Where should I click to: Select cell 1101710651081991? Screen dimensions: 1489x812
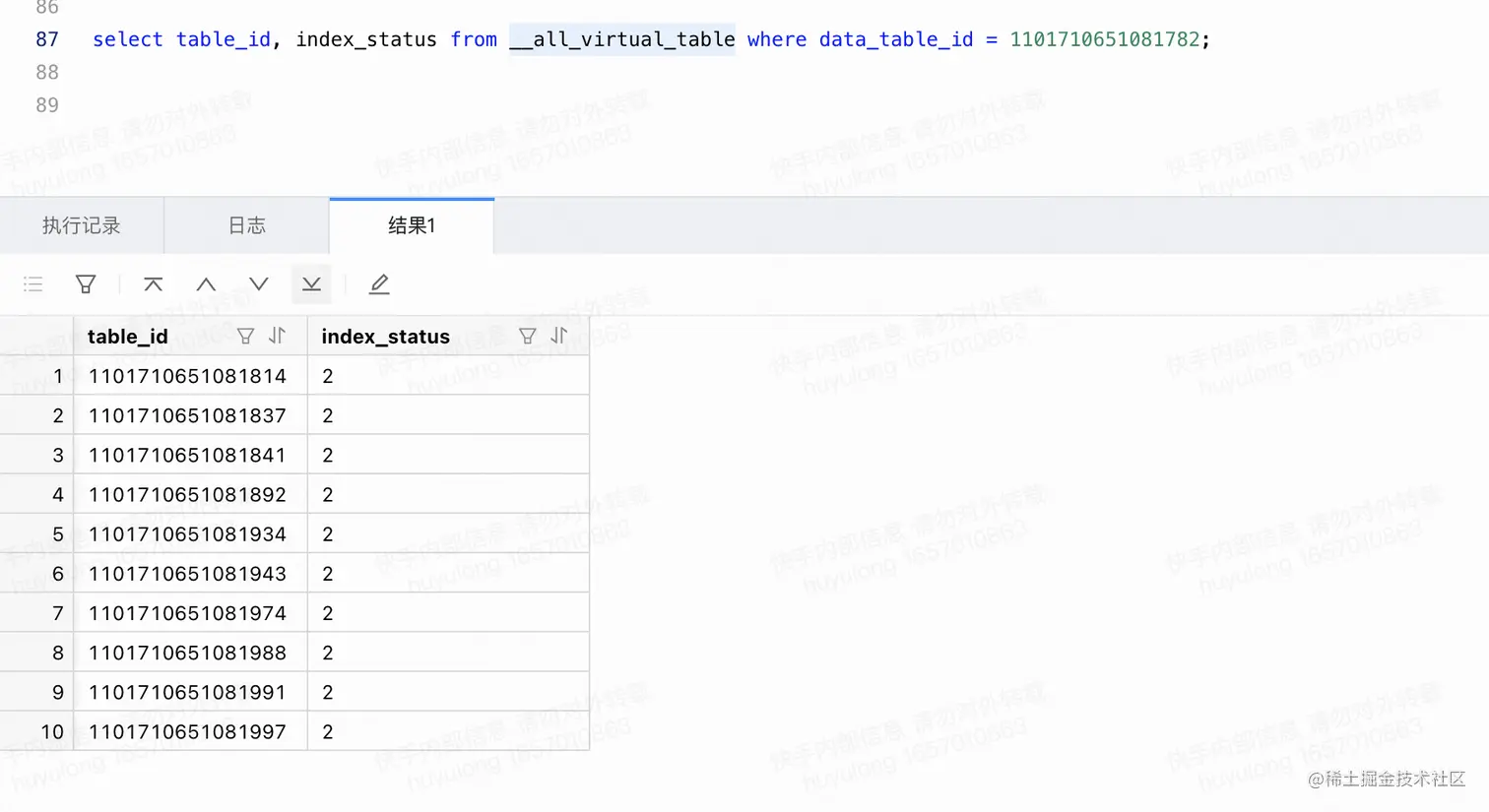190,692
